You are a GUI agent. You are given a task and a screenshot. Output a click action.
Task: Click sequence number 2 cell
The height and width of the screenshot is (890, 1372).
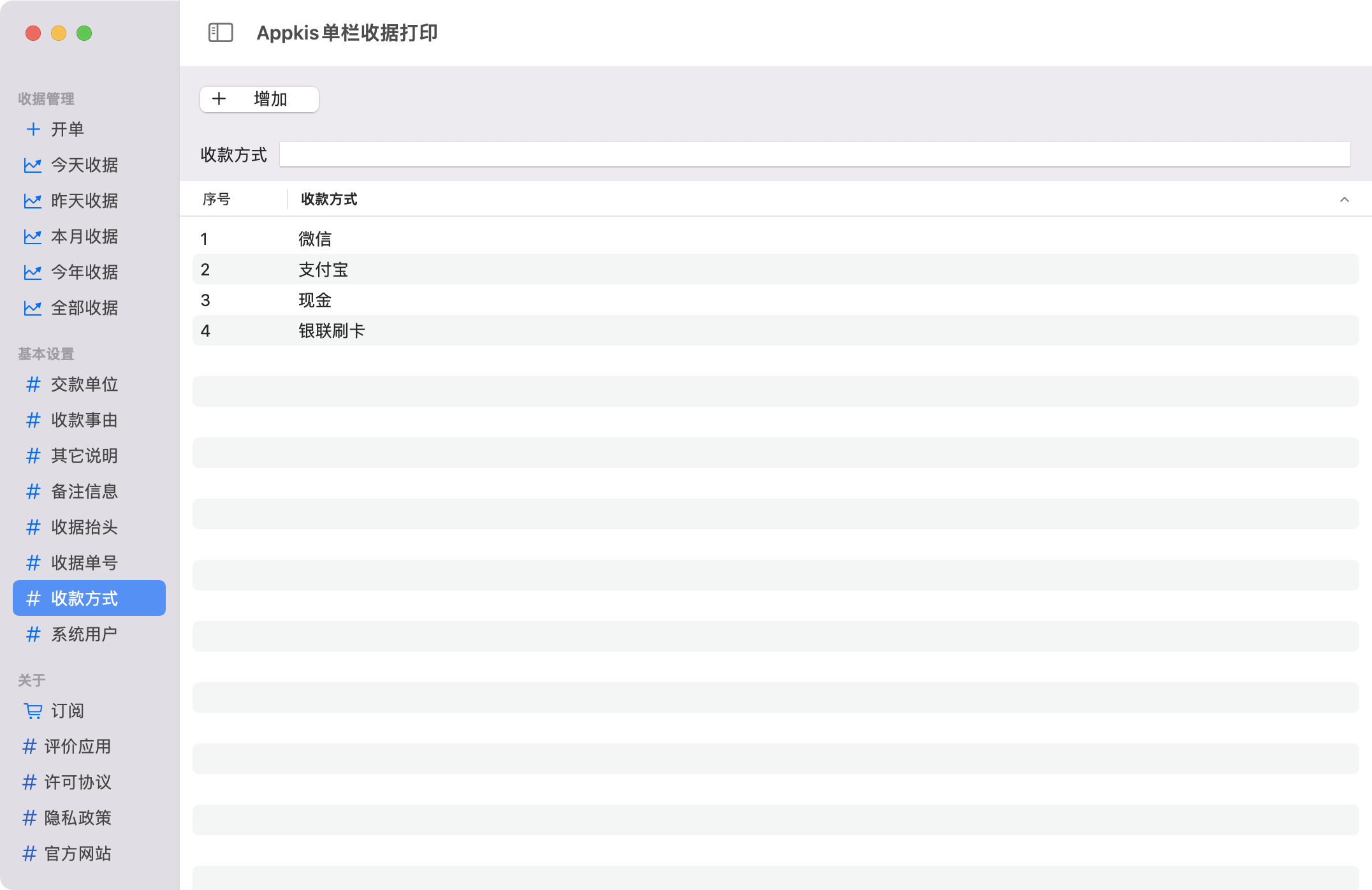pos(205,270)
